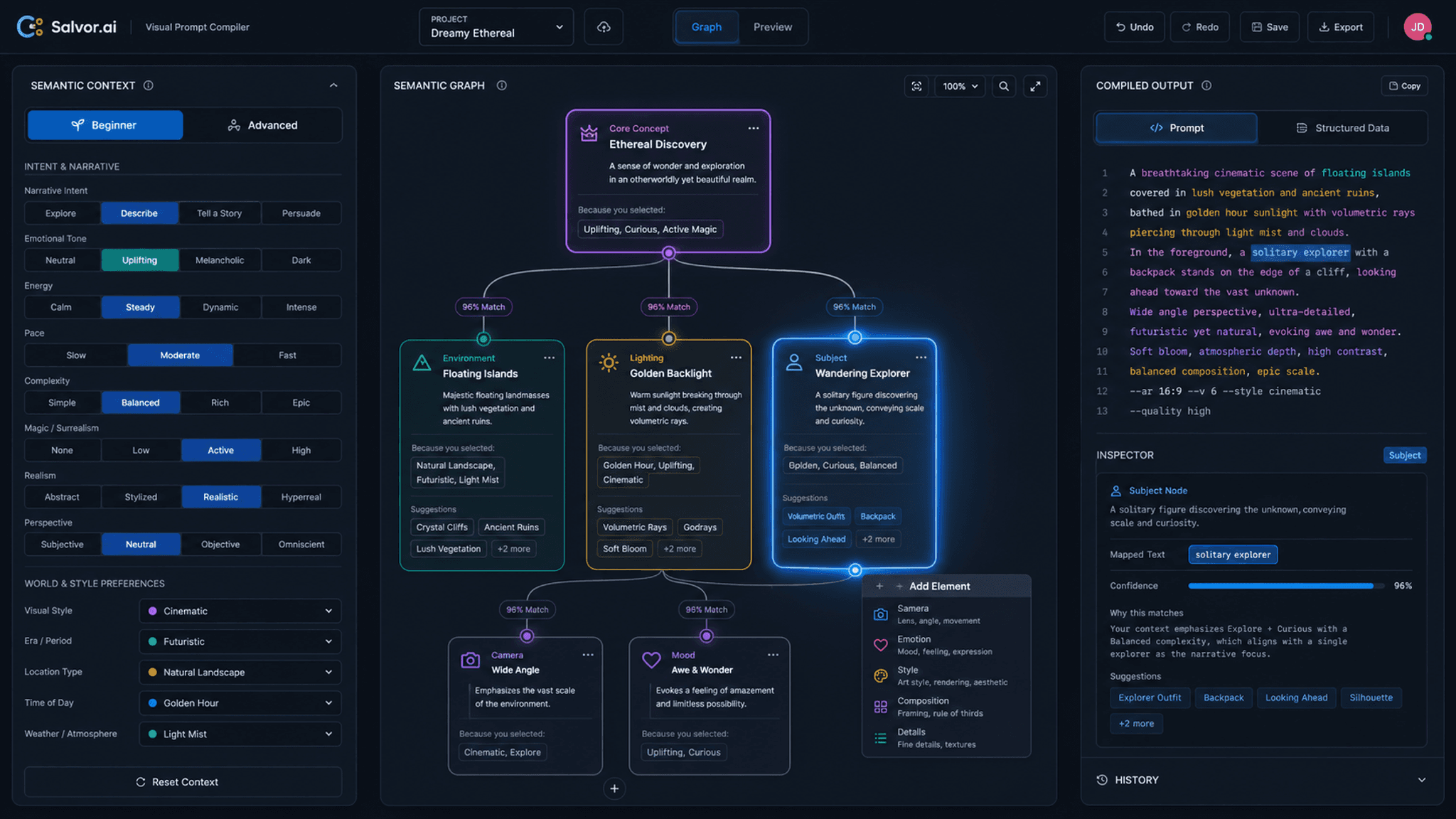Image resolution: width=1456 pixels, height=819 pixels.
Task: Select the Explore narrative intent
Action: point(61,213)
